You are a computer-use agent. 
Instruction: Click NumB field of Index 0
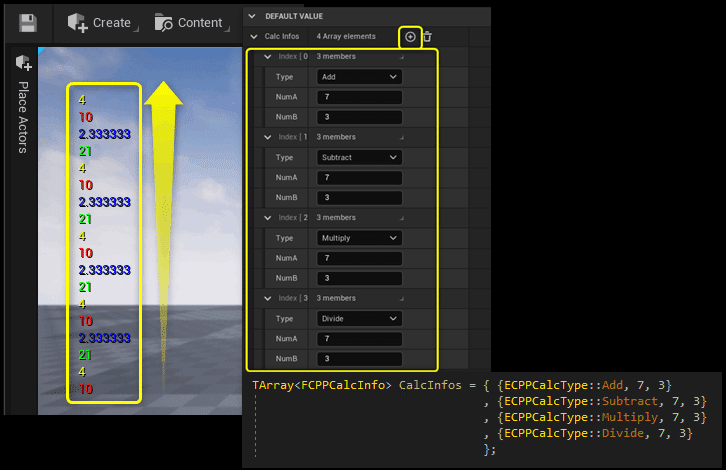click(359, 117)
